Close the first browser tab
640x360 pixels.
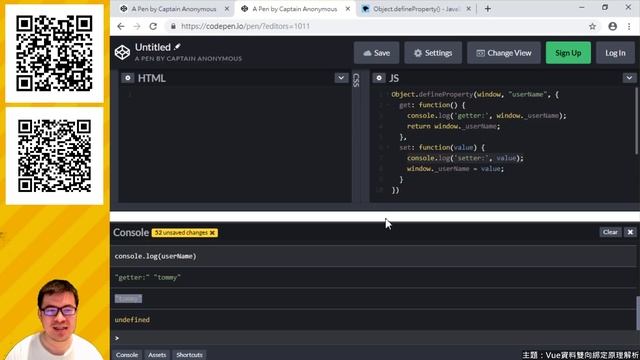227,9
